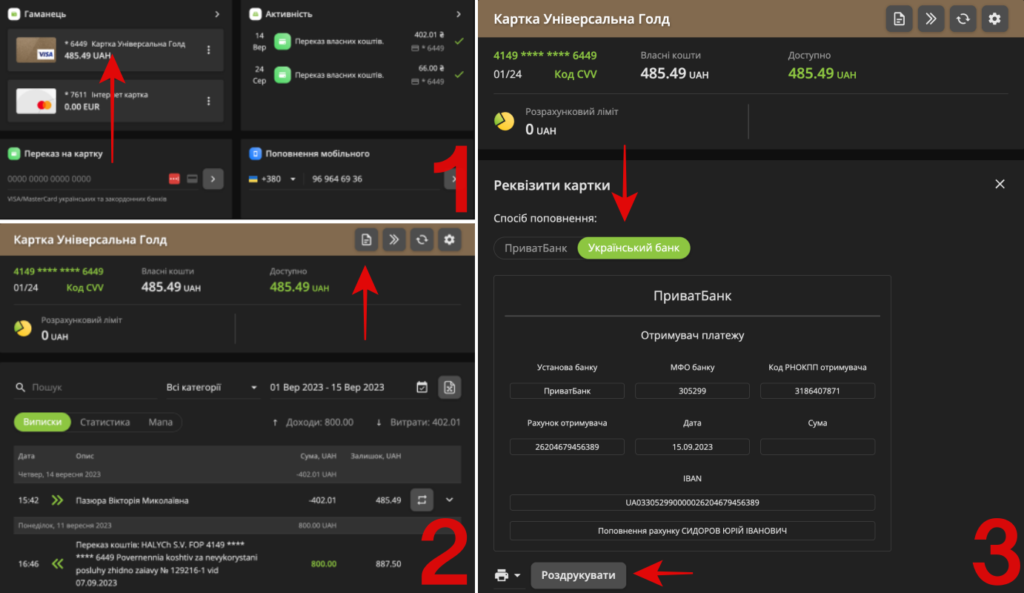This screenshot has width=1024, height=593.
Task: Click date range 01 Вер 2023 - 15 Вер 2023
Action: pos(327,387)
